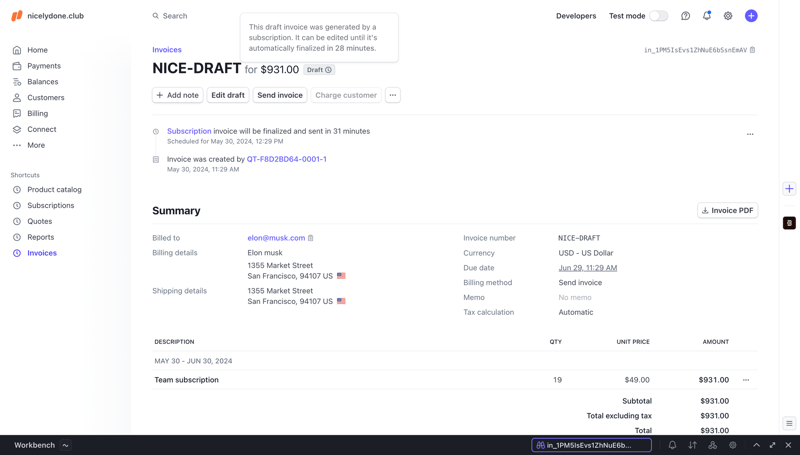The image size is (800, 455).
Task: Click the Workbench label
Action: click(x=34, y=445)
